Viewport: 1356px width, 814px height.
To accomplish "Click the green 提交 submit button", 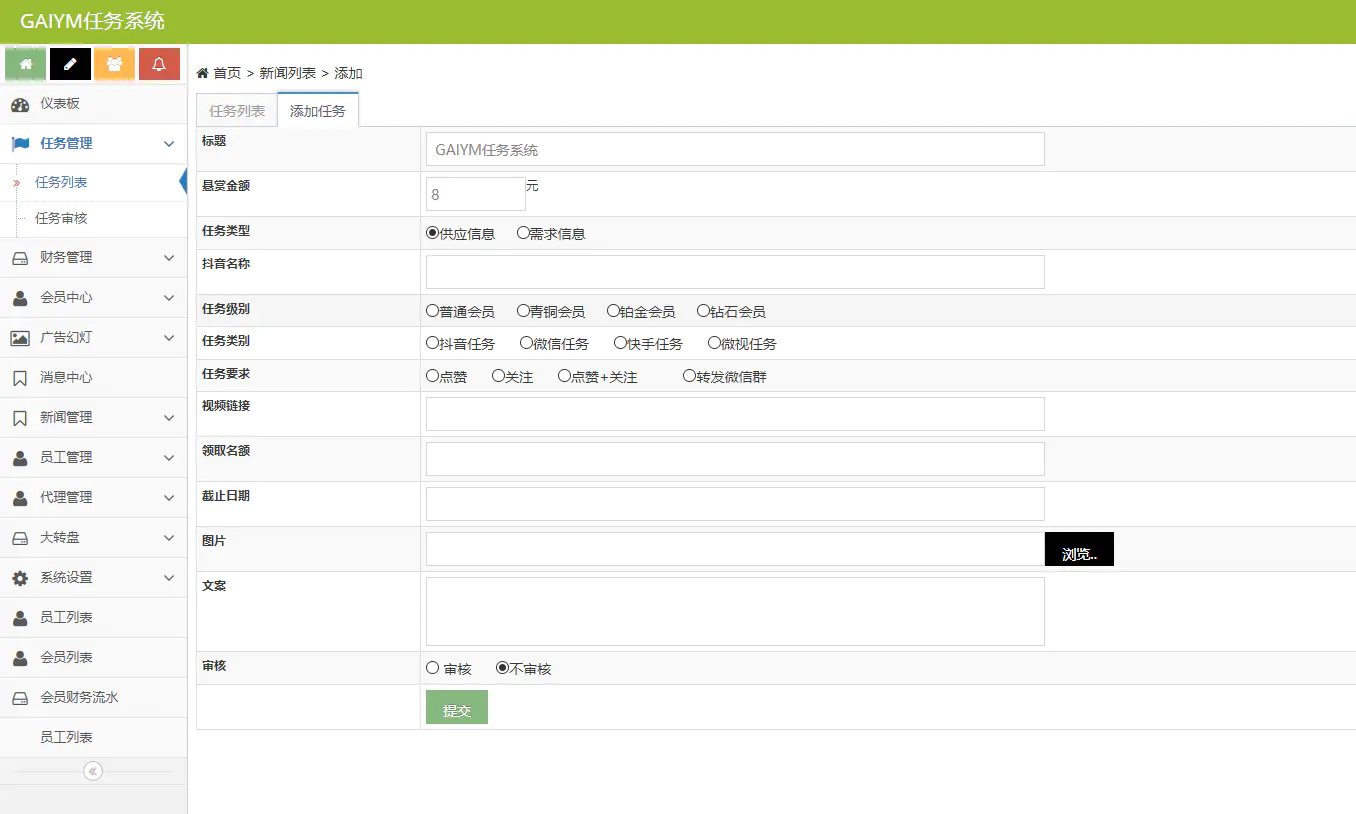I will point(457,708).
